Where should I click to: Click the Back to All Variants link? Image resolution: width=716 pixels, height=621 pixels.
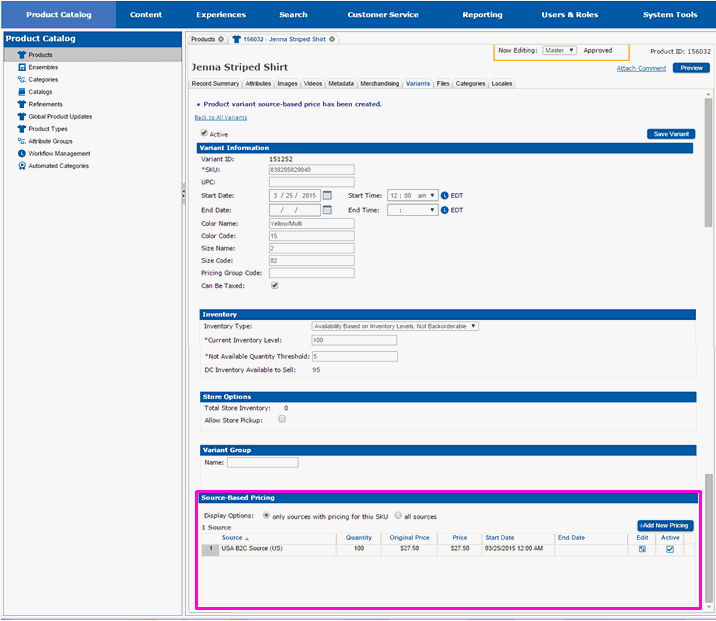tap(221, 117)
